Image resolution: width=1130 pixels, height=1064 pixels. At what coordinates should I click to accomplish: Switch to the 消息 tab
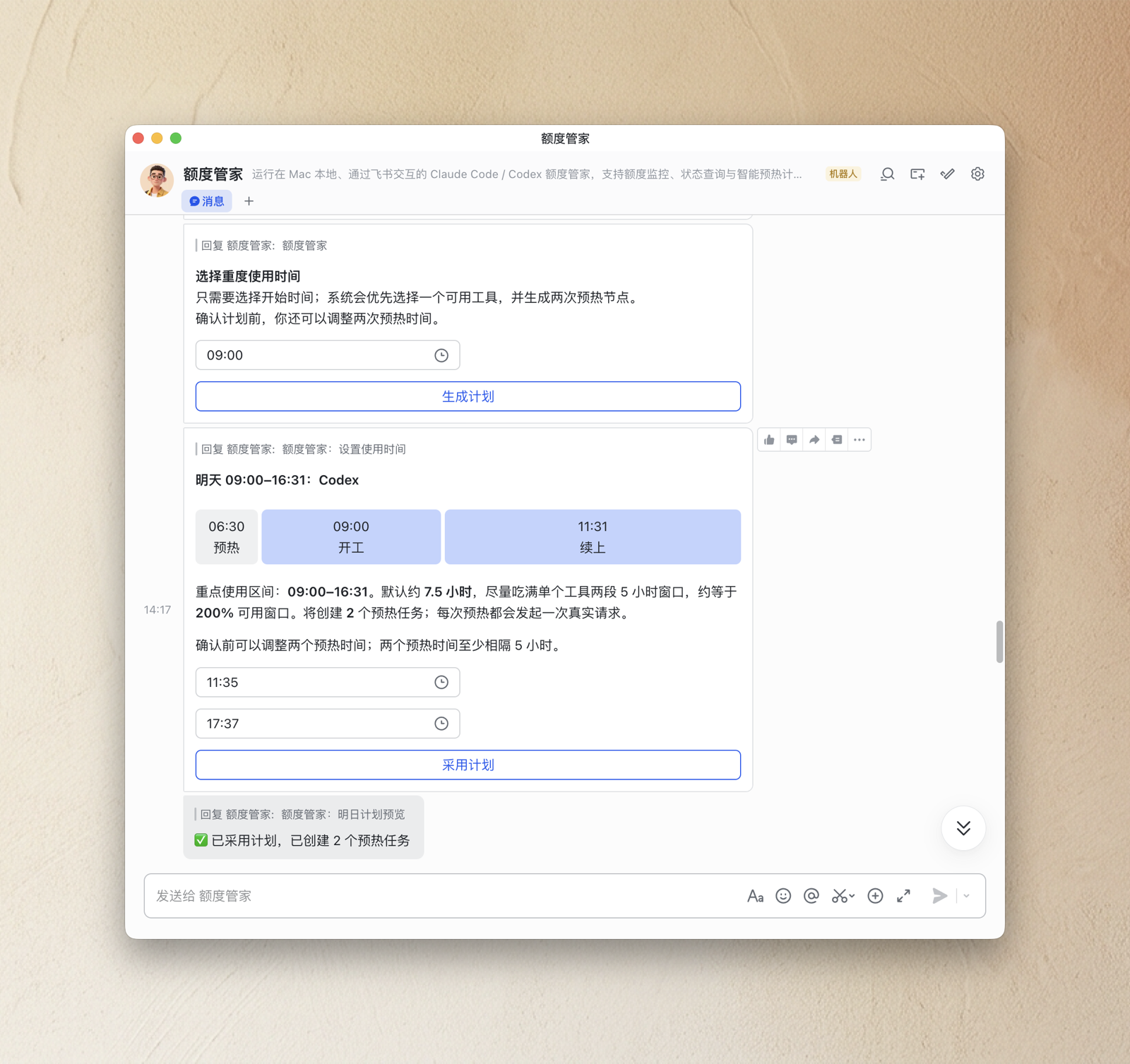pyautogui.click(x=207, y=201)
